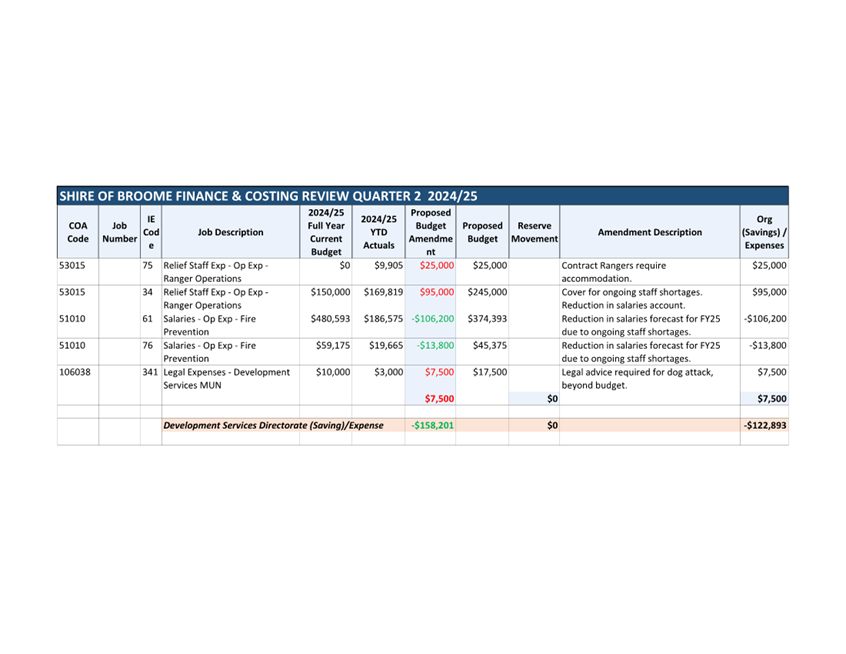Click the green -$13,800 proposed amendment
The image size is (846, 654).
pyautogui.click(x=435, y=345)
